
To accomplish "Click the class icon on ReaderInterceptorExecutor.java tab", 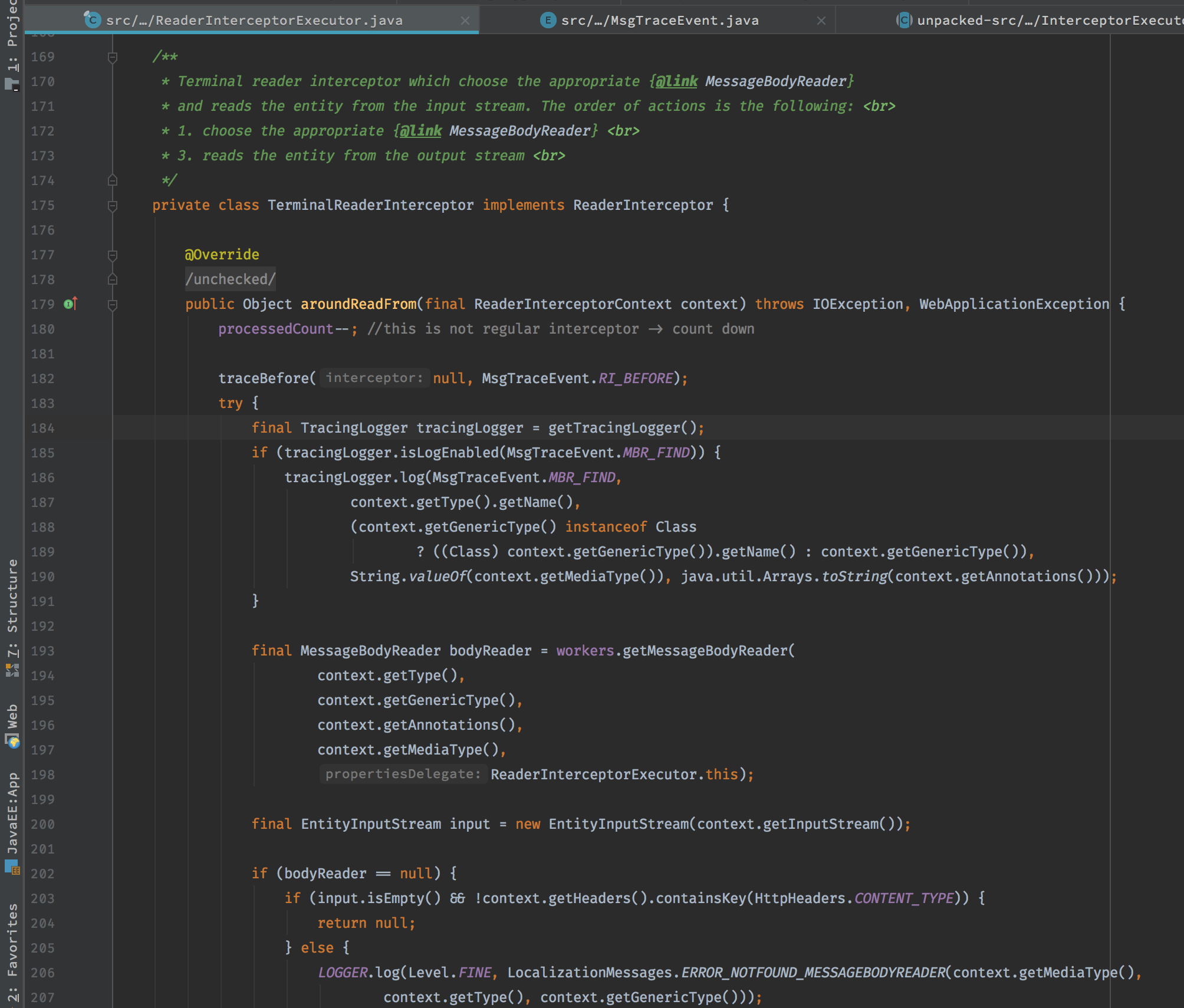I will (x=93, y=21).
